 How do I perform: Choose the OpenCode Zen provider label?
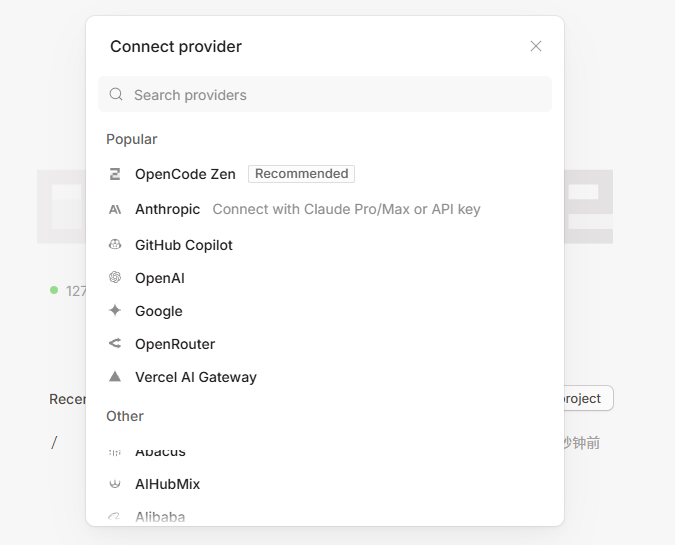point(185,174)
